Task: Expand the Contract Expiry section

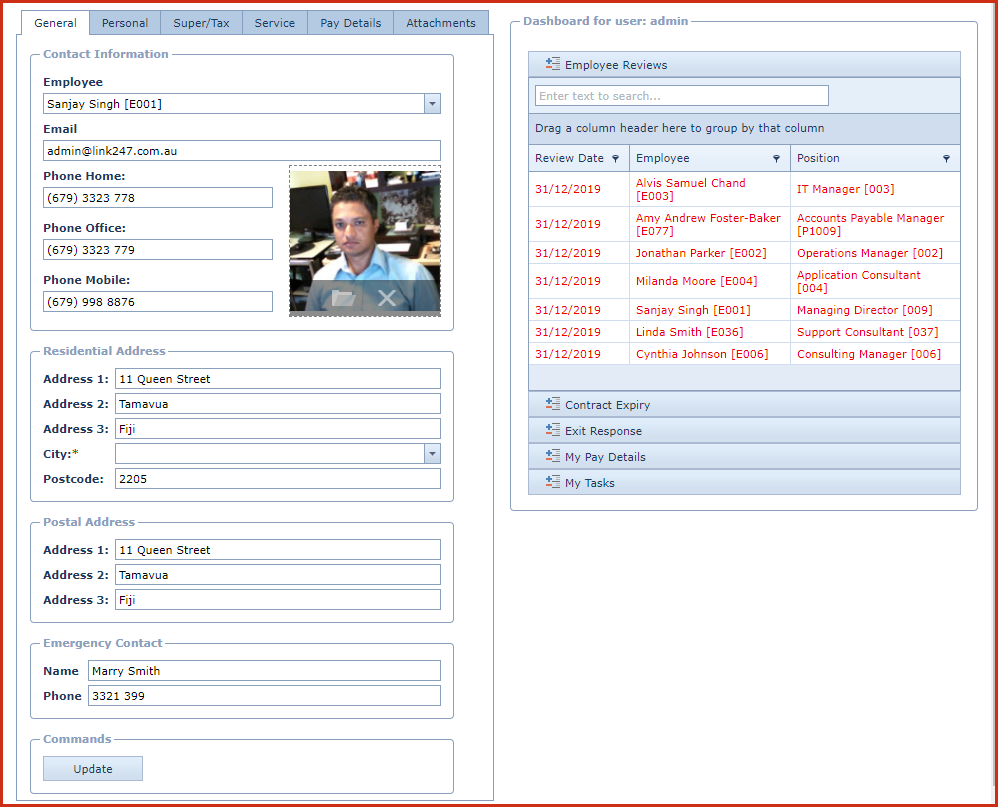Action: pos(744,404)
